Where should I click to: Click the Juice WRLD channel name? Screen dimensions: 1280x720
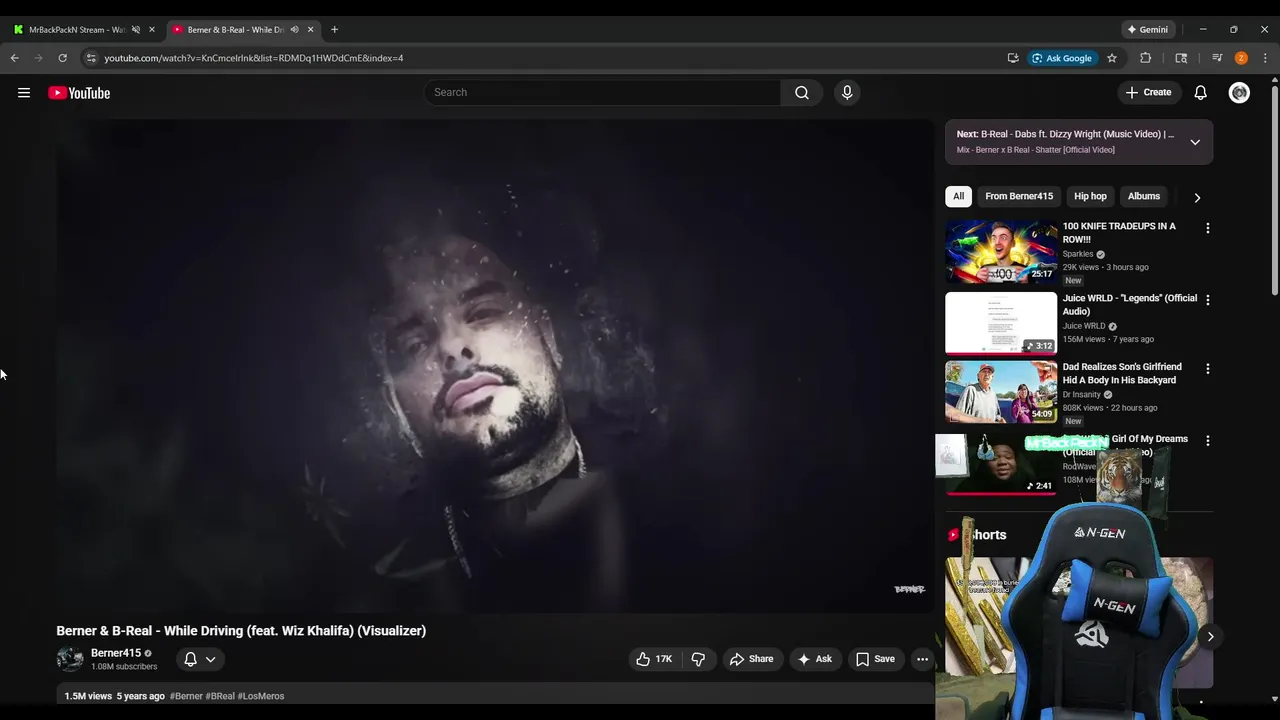(x=1084, y=326)
